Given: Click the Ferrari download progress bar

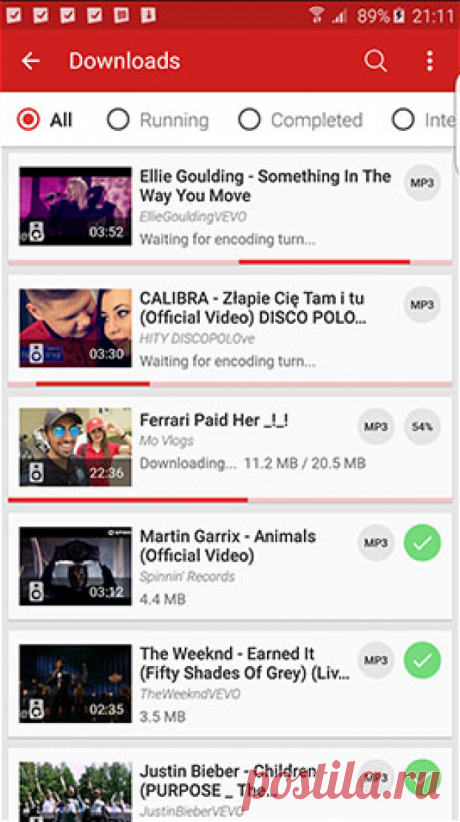Looking at the screenshot, I should point(230,500).
